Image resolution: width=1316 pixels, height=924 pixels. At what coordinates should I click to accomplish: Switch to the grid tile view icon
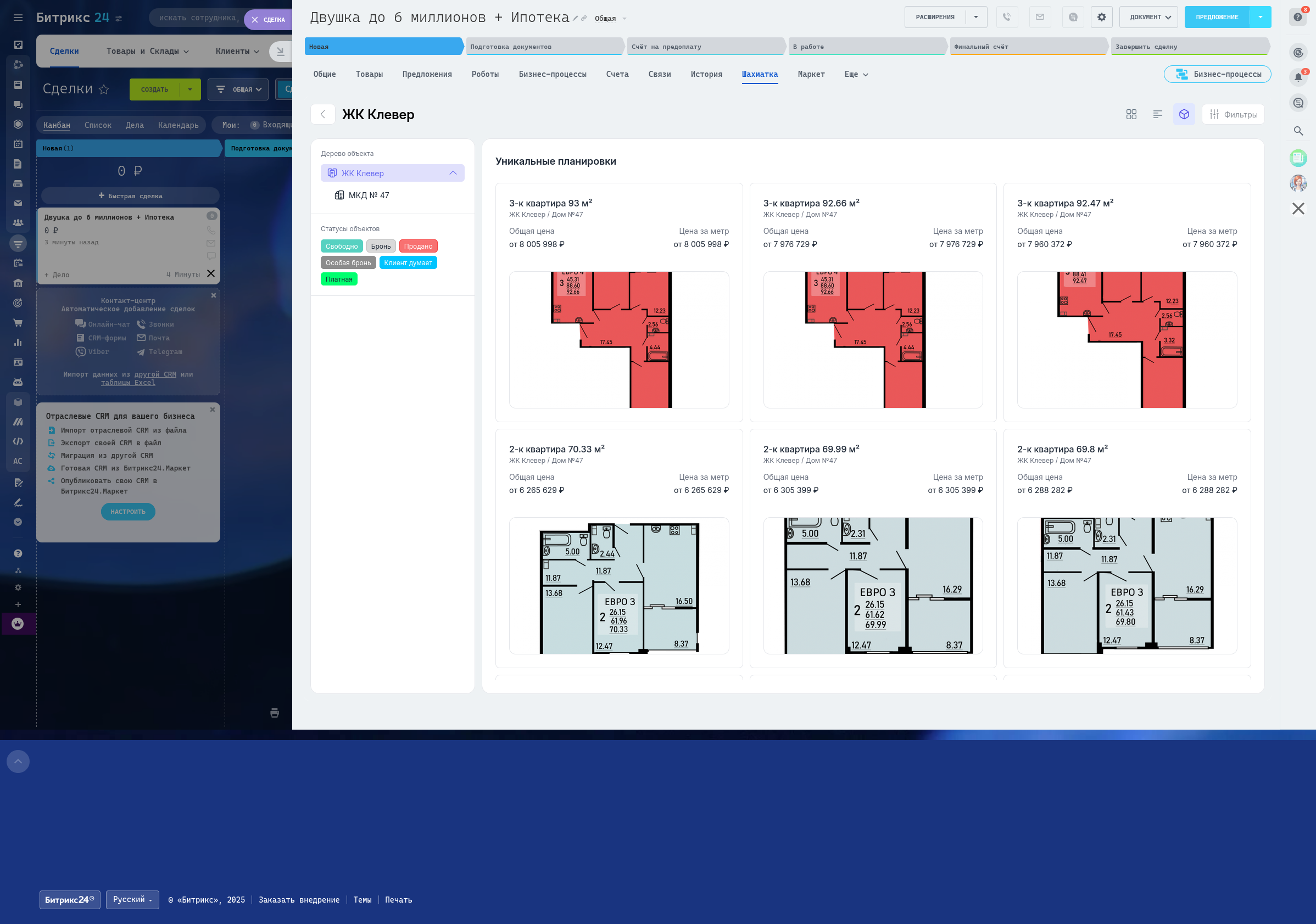1131,115
